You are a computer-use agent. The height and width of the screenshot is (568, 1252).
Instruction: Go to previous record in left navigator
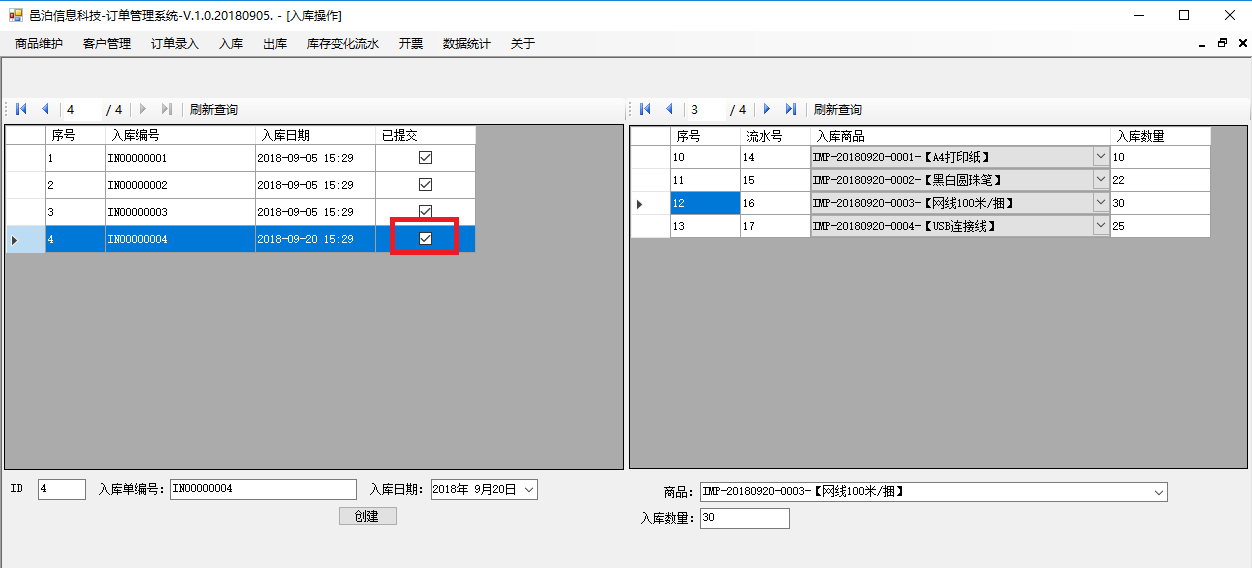pos(45,109)
